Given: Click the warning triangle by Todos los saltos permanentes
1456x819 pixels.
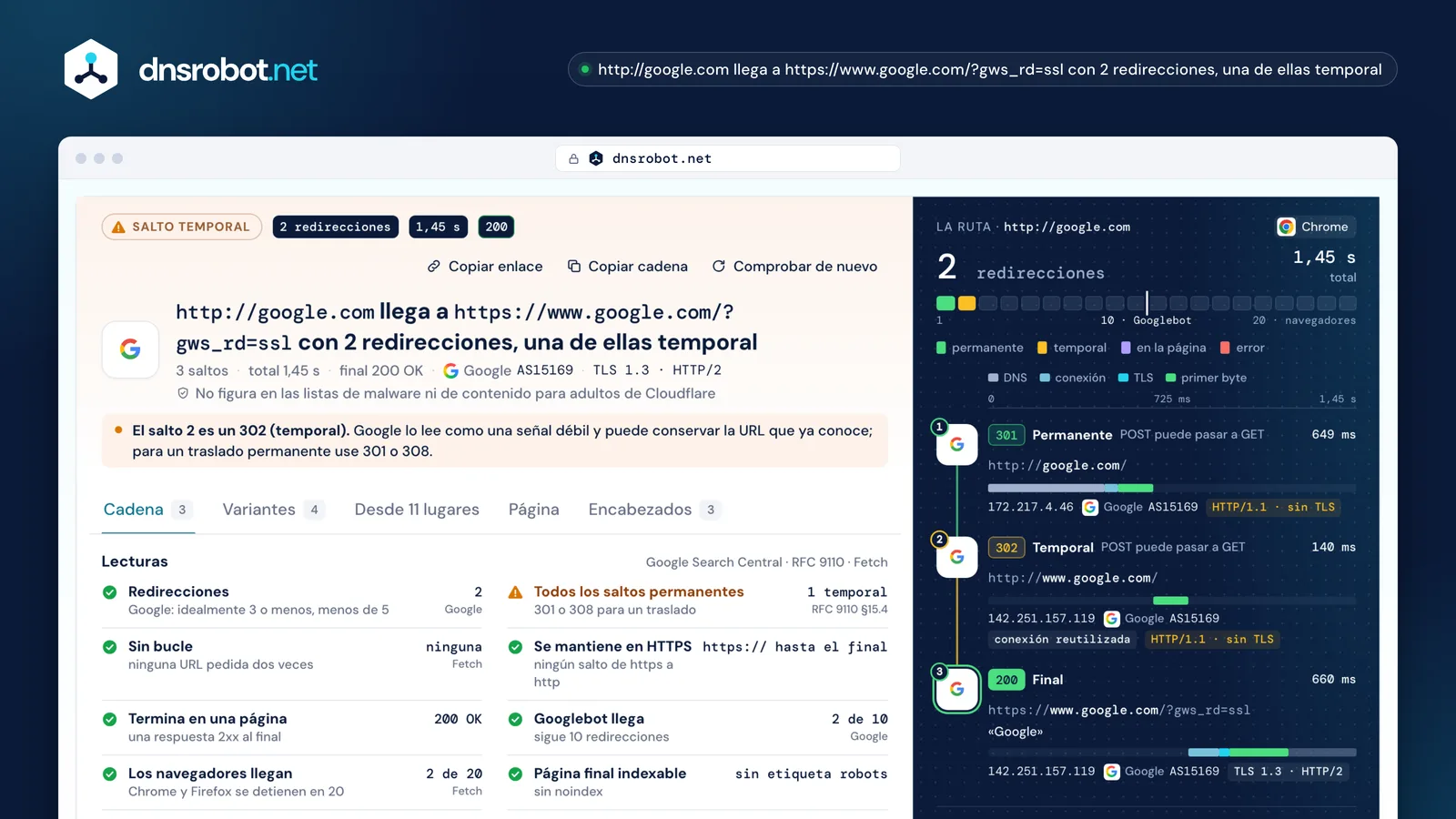Looking at the screenshot, I should point(515,592).
